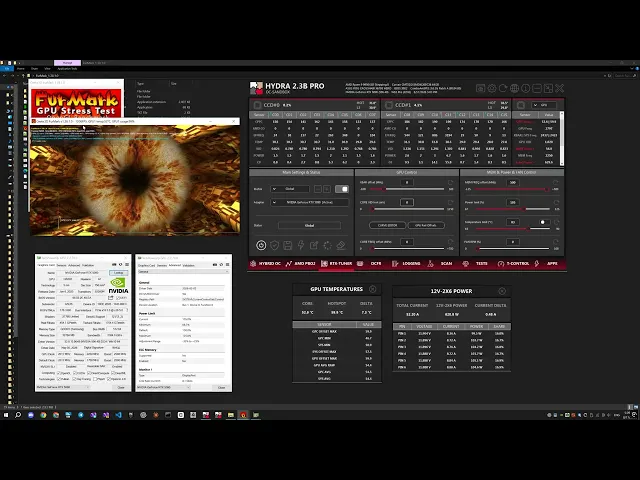Click the HYDRA screenshot camera icon
Screen dimensions: 640x480
click(480, 88)
